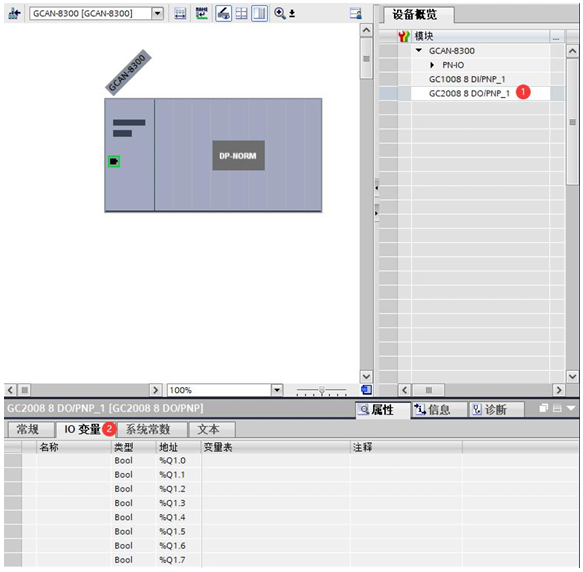The image size is (583, 572).
Task: Collapse the GCAN-8300 tree node
Action: (x=419, y=50)
